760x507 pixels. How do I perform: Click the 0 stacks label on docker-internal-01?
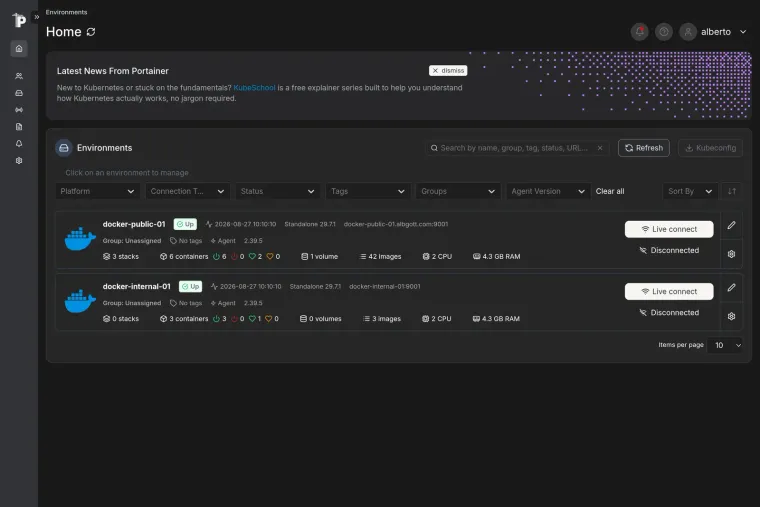121,319
